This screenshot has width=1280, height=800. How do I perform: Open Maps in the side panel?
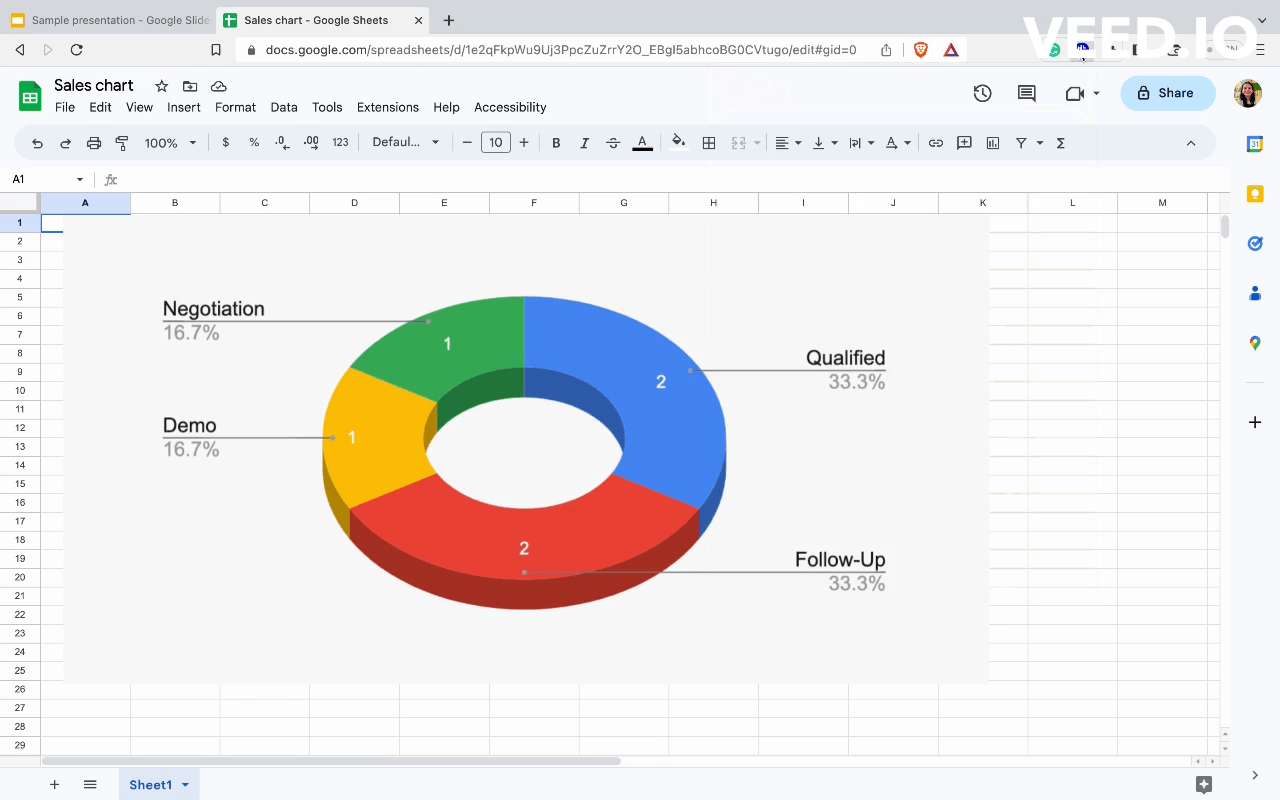click(1255, 343)
